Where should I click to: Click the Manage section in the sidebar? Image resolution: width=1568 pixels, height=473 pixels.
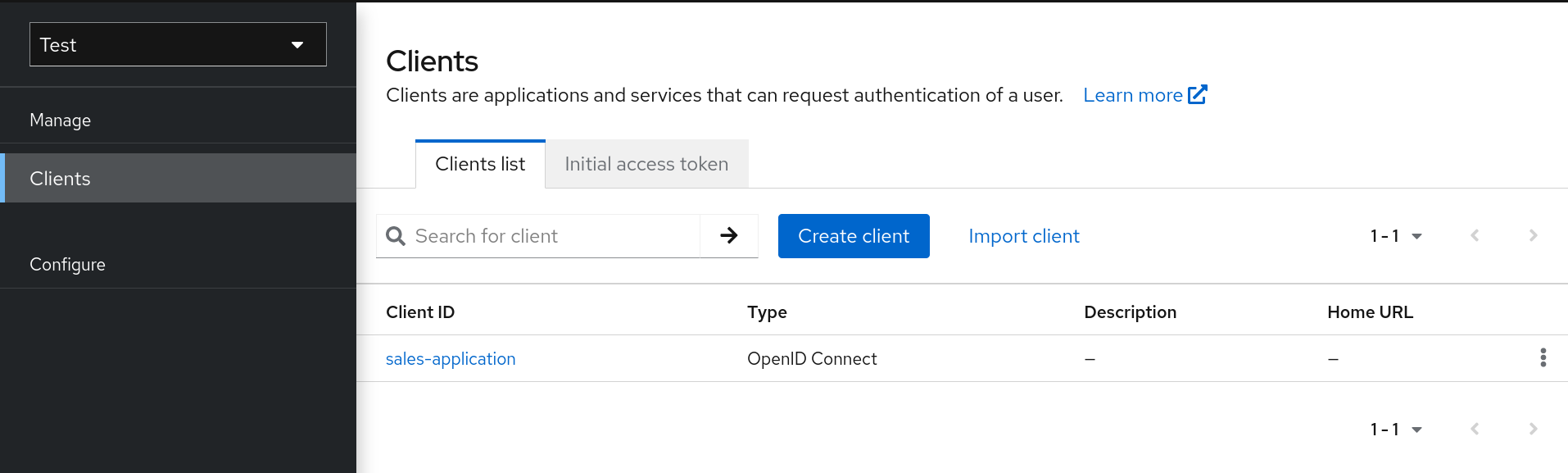[61, 121]
